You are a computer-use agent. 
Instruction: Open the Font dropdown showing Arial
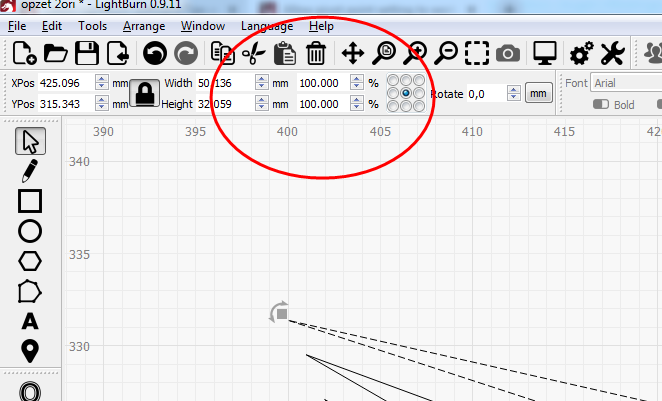pyautogui.click(x=625, y=83)
